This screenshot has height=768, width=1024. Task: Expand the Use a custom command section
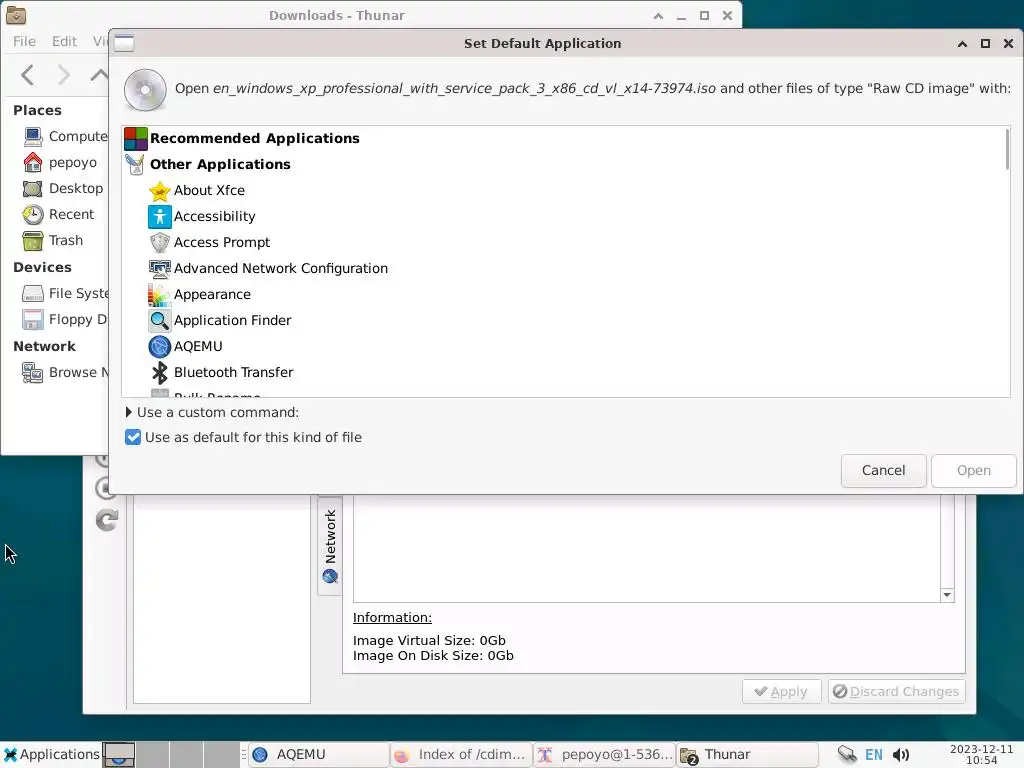pyautogui.click(x=212, y=413)
